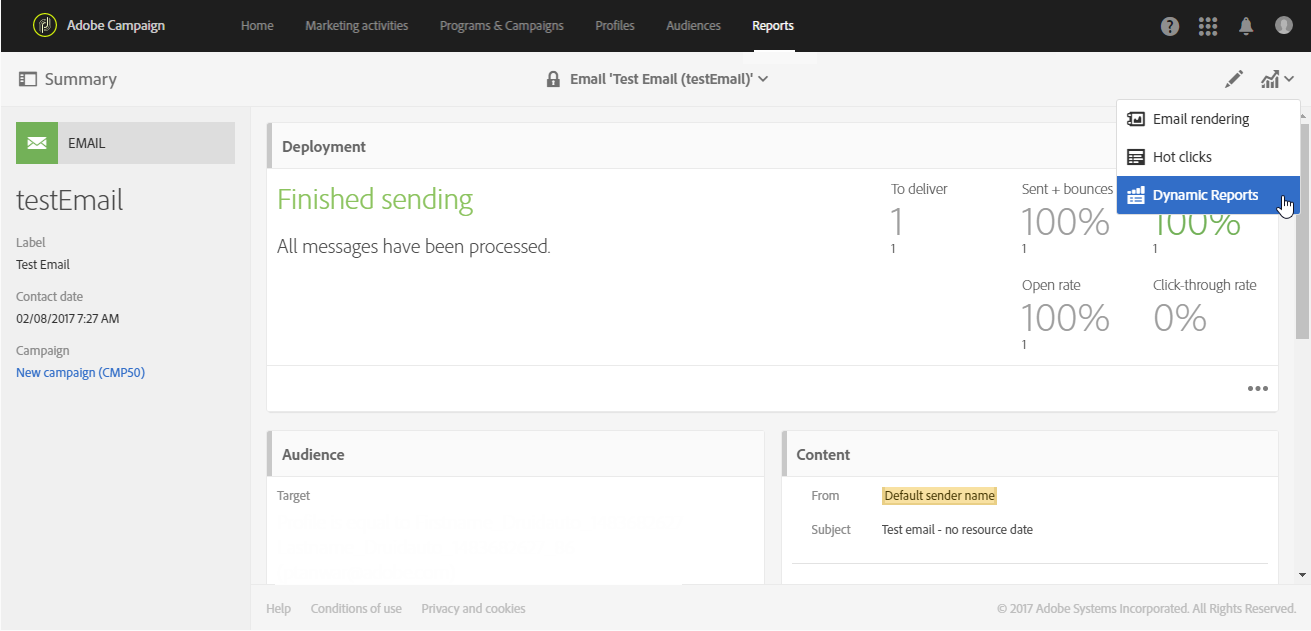Click the Audience section header

(313, 454)
